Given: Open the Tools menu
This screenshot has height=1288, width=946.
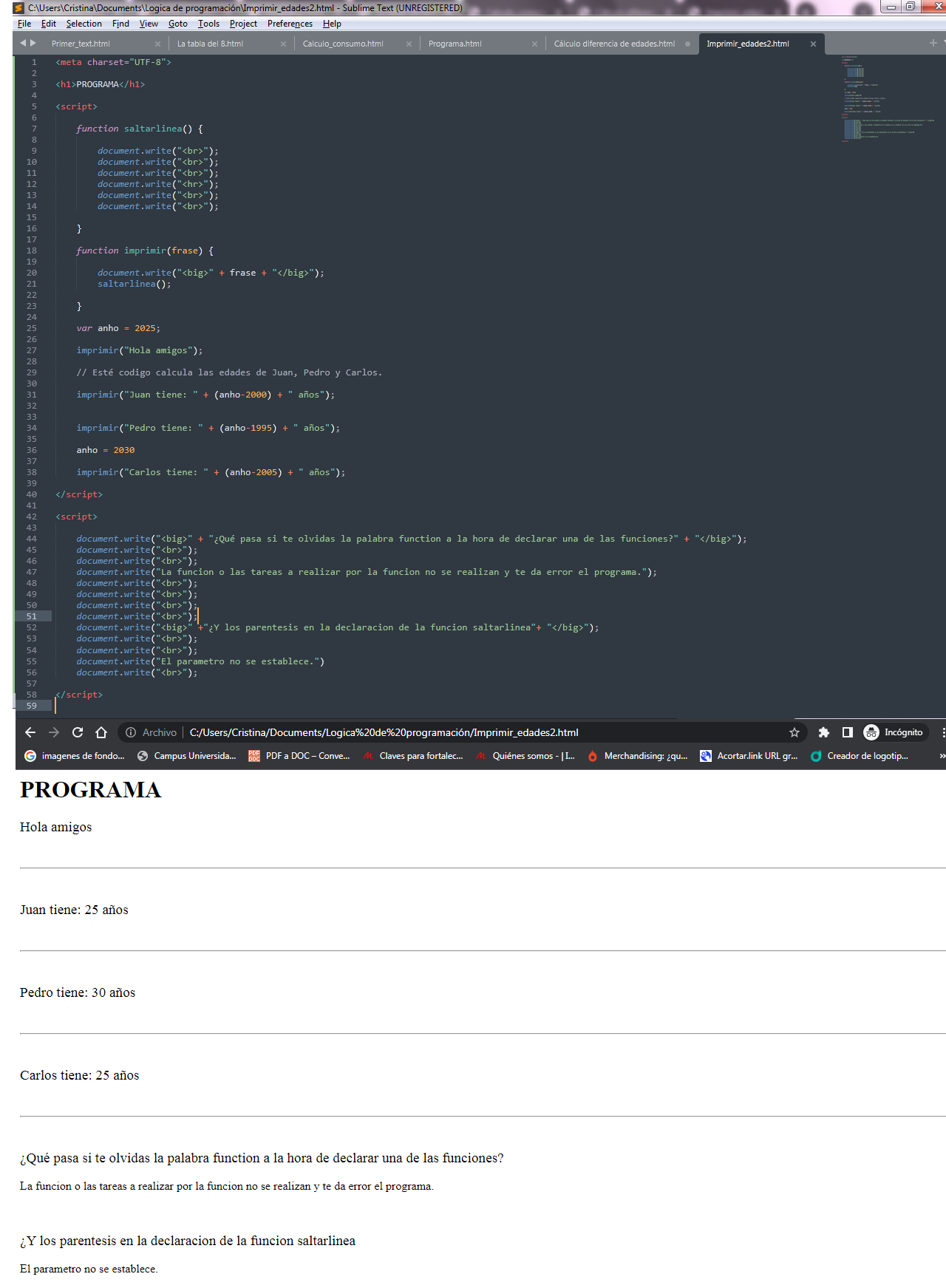Looking at the screenshot, I should tap(208, 24).
